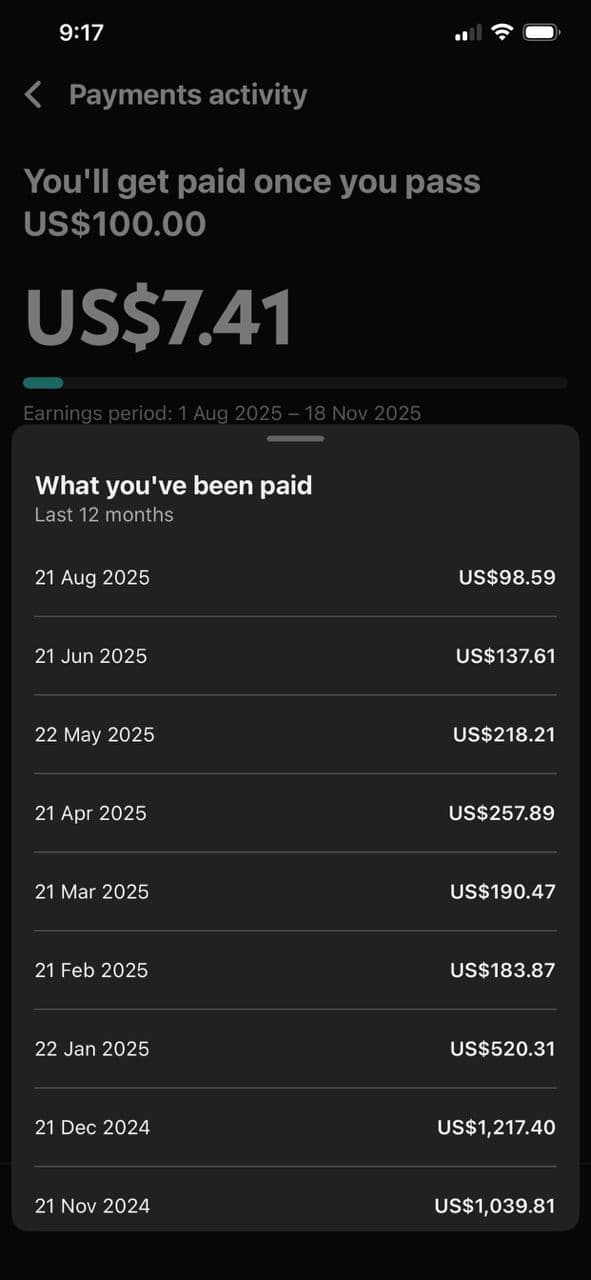Tap the back chevron arrow

click(x=32, y=94)
